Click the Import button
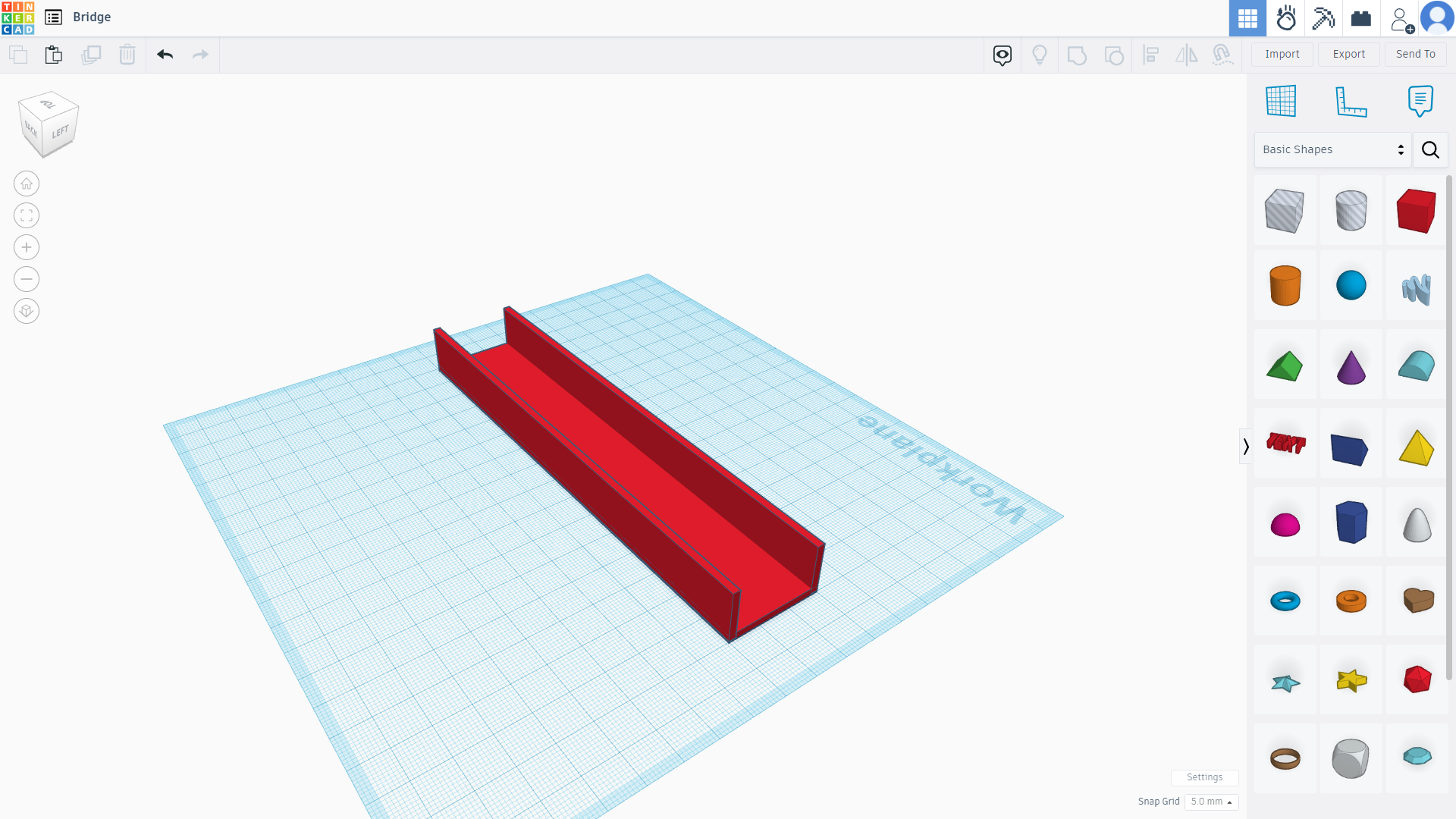Screen dimensions: 1456x819 click(x=1282, y=54)
